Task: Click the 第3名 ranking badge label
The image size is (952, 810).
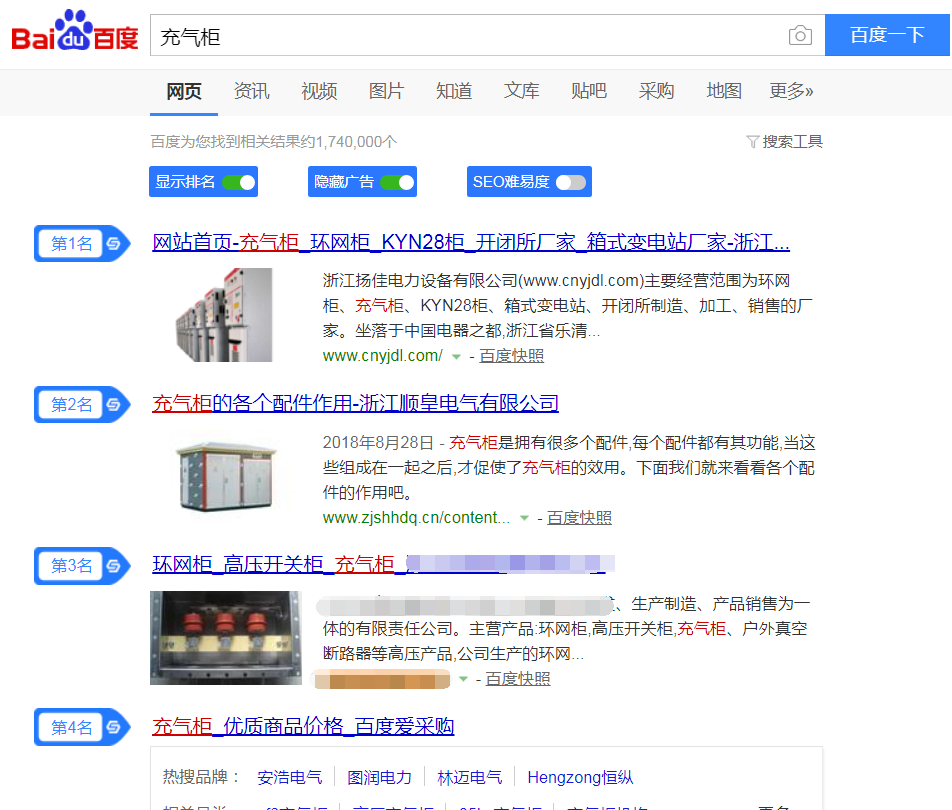Action: (x=72, y=566)
